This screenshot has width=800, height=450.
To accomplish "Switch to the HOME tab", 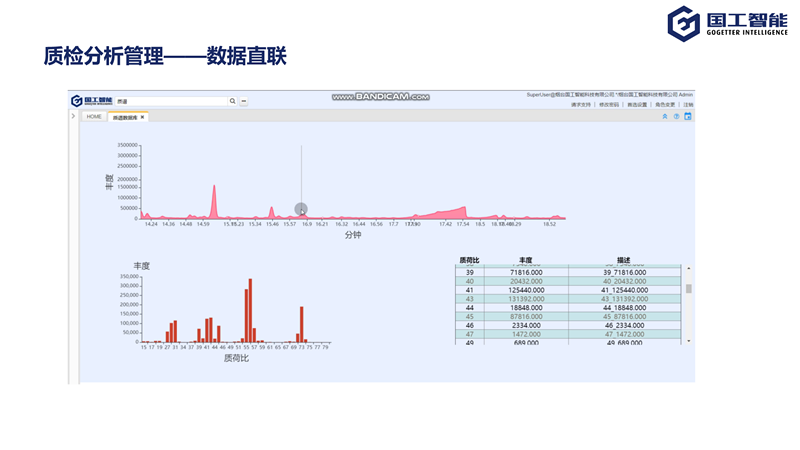I will pos(94,117).
